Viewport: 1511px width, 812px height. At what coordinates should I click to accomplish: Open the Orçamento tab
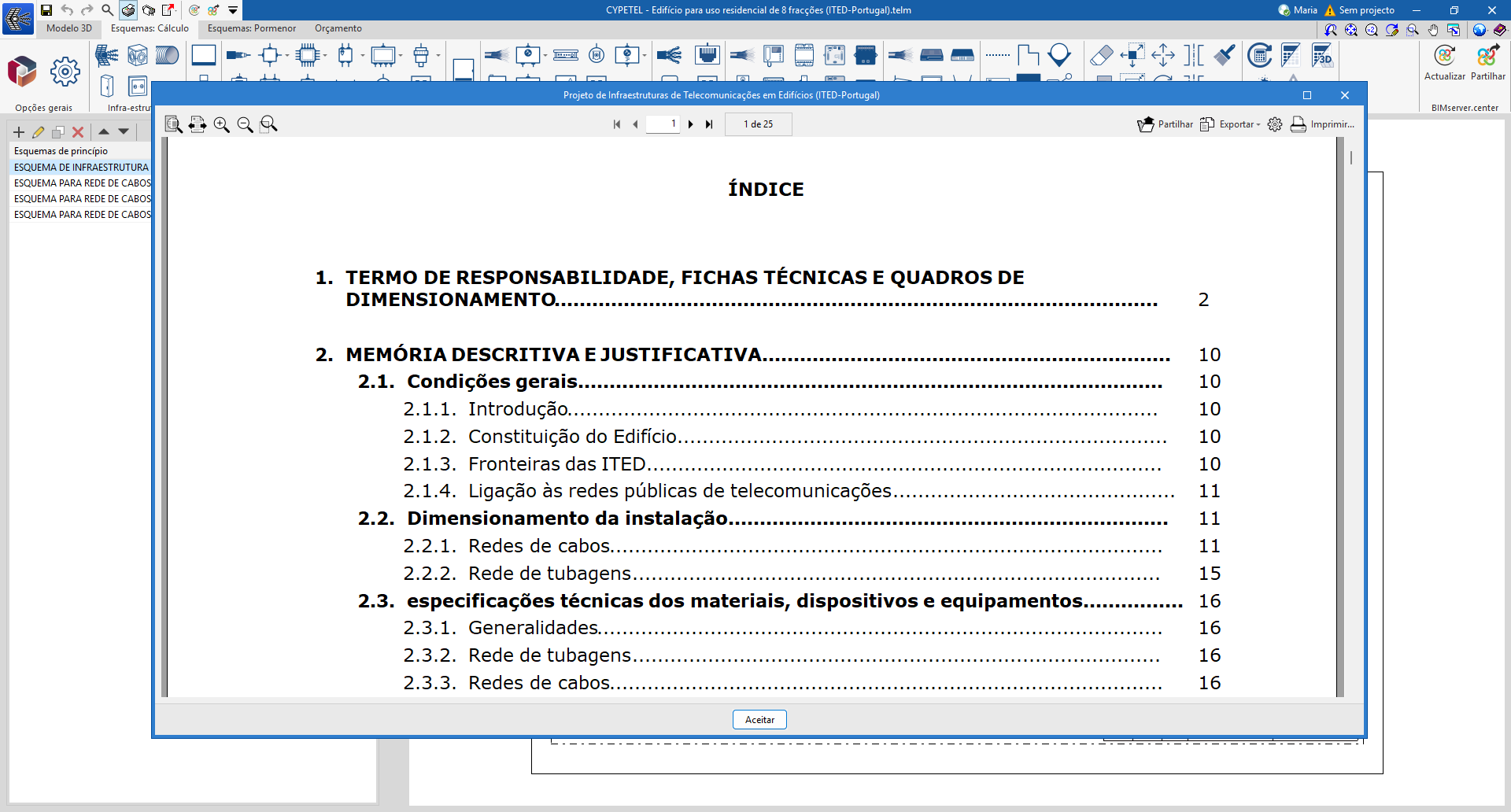click(x=338, y=28)
